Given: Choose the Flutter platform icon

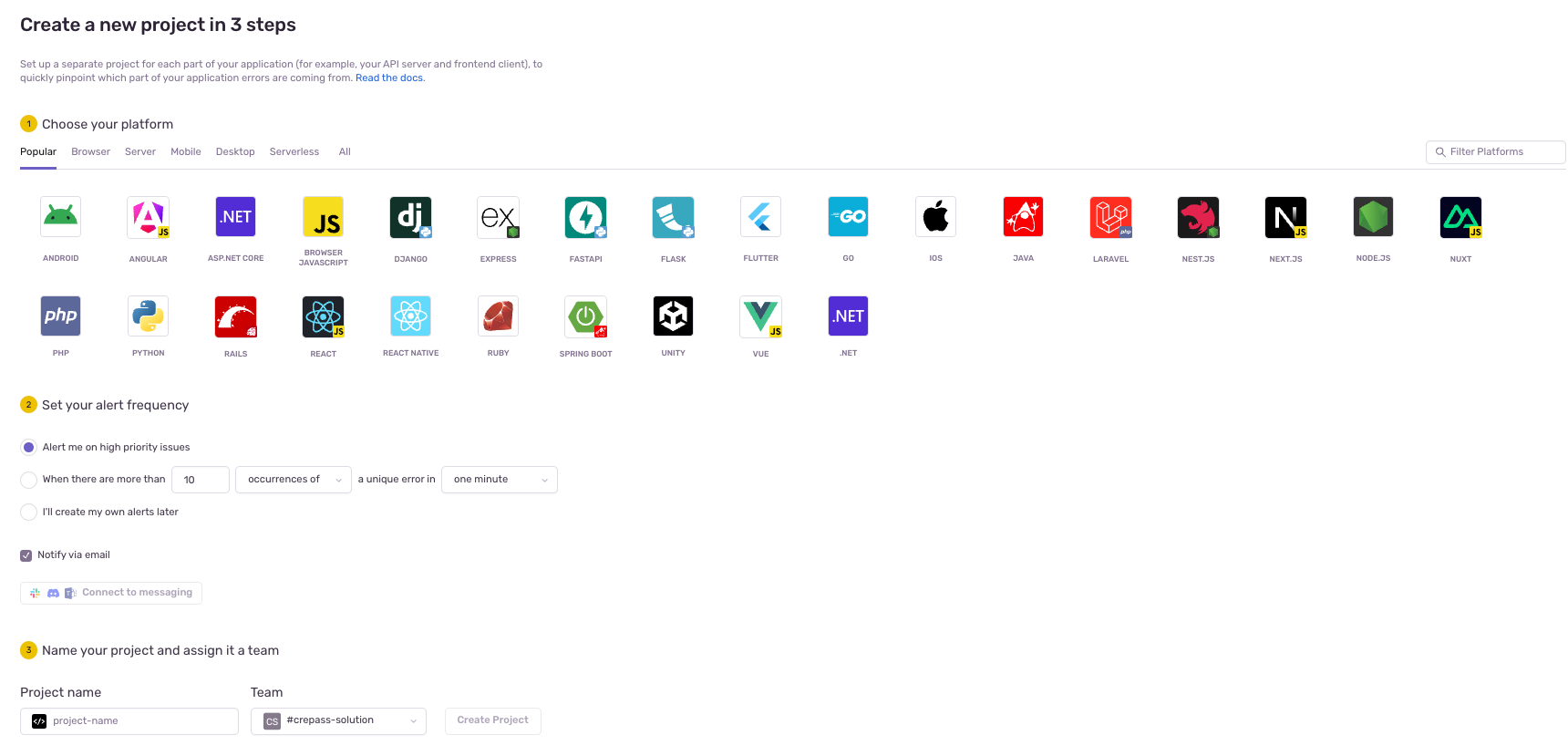Looking at the screenshot, I should pos(760,217).
